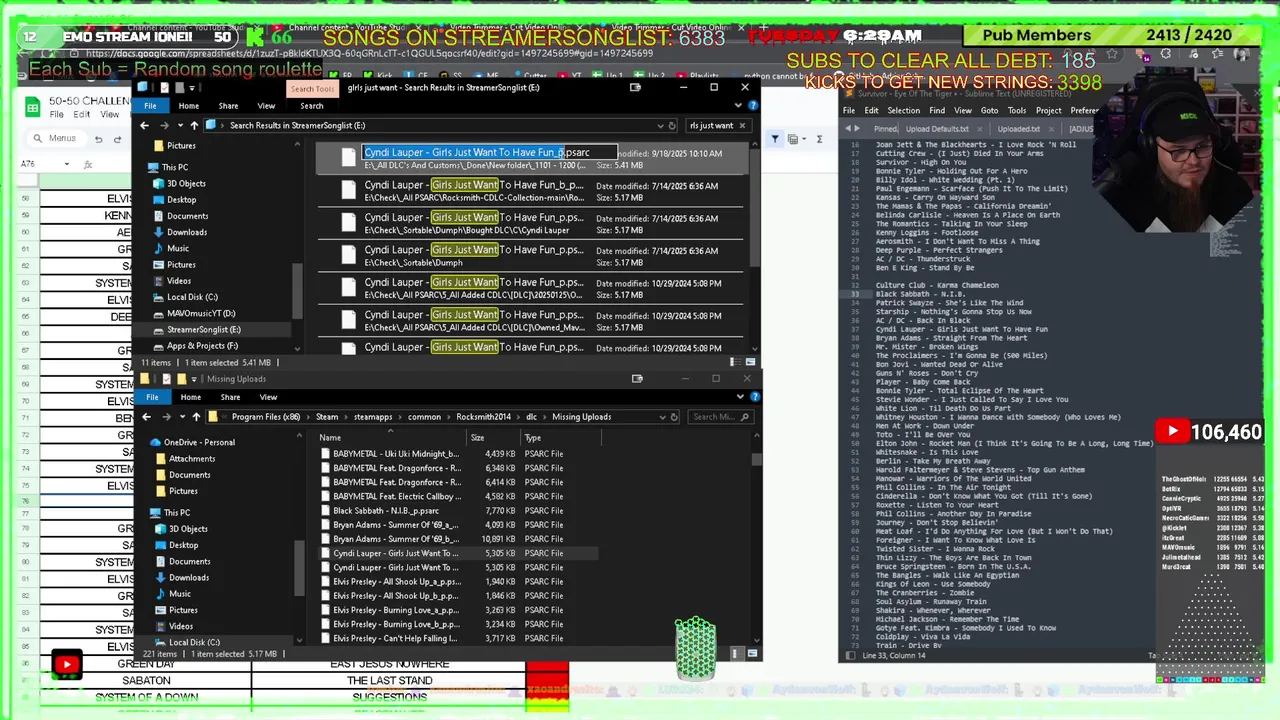Clear the 'rls just want' search box

pos(742,125)
